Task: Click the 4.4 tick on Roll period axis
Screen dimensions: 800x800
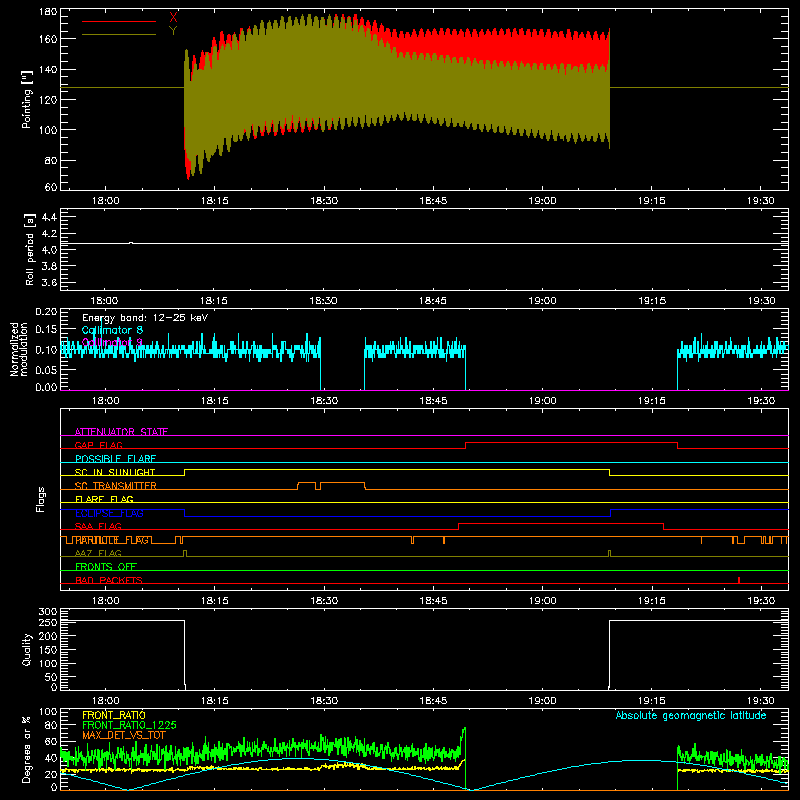Action: point(49,217)
